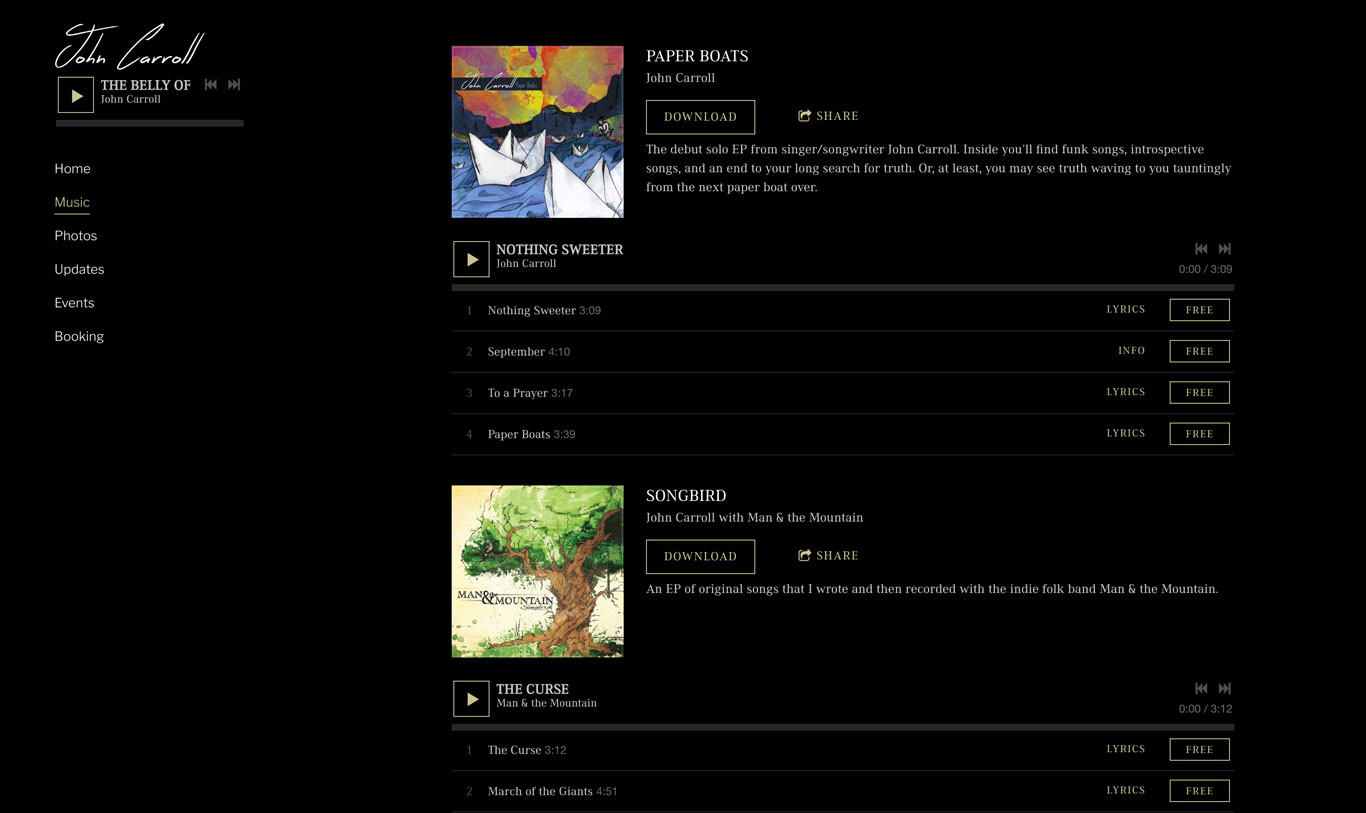Play The Belly Of in sidebar player
This screenshot has height=813, width=1366.
[76, 95]
